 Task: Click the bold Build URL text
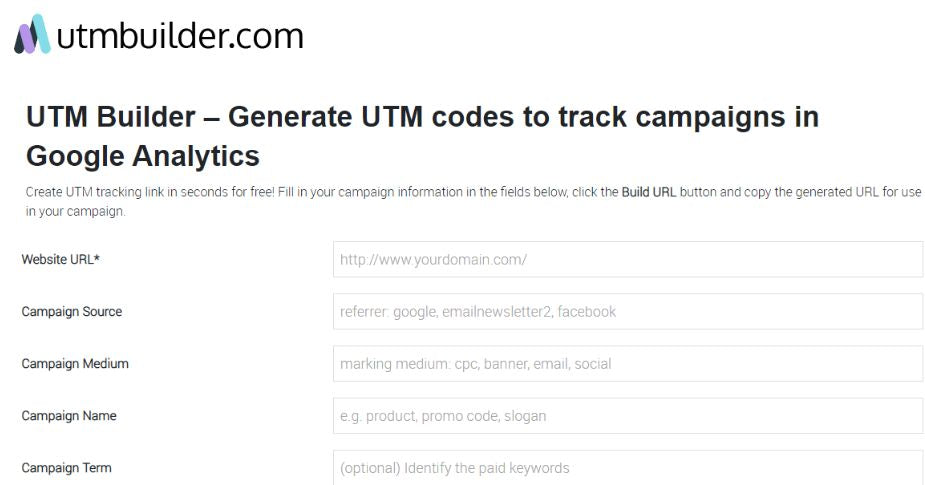[649, 192]
